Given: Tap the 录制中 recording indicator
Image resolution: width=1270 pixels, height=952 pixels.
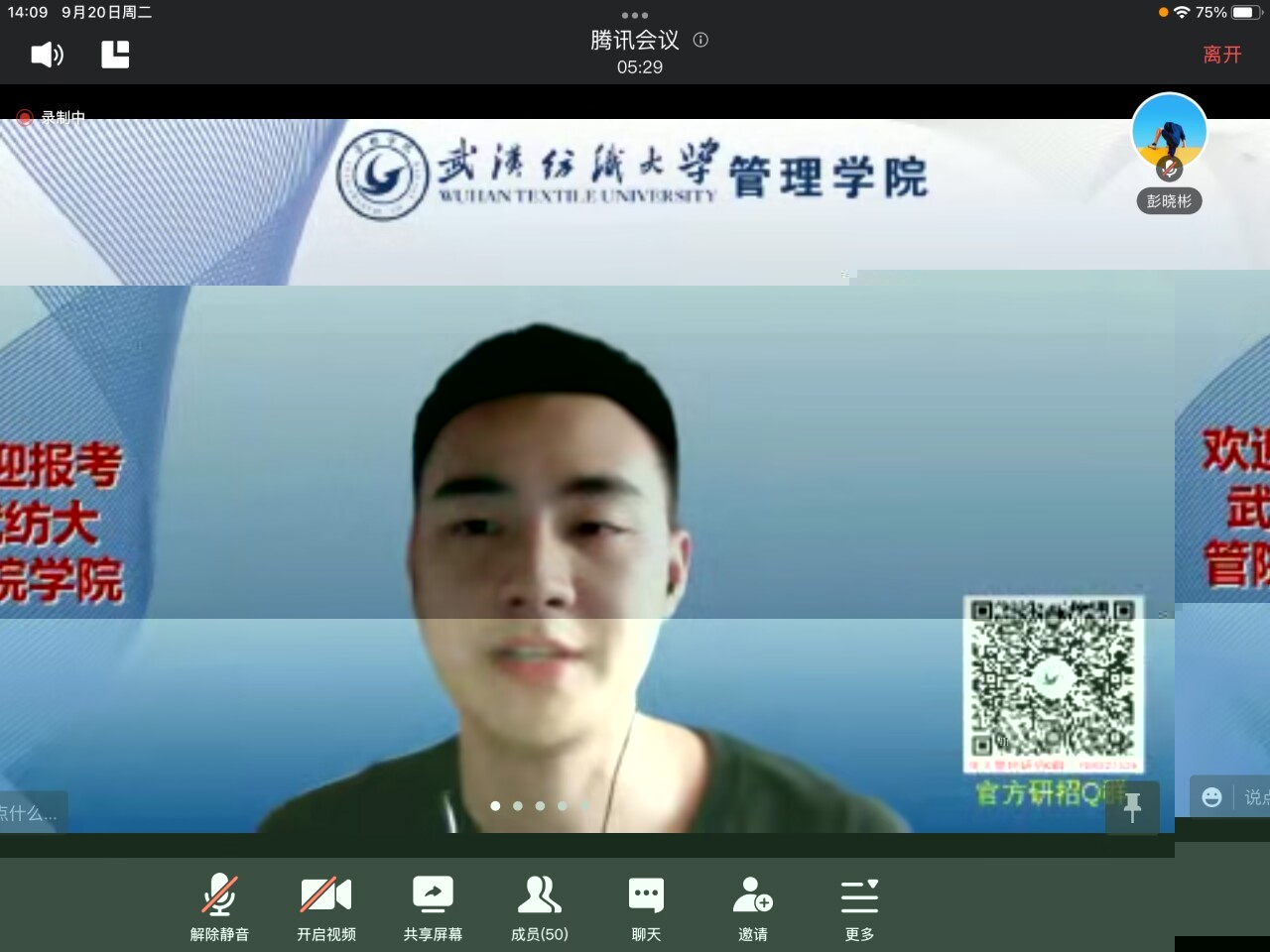Looking at the screenshot, I should 51,117.
